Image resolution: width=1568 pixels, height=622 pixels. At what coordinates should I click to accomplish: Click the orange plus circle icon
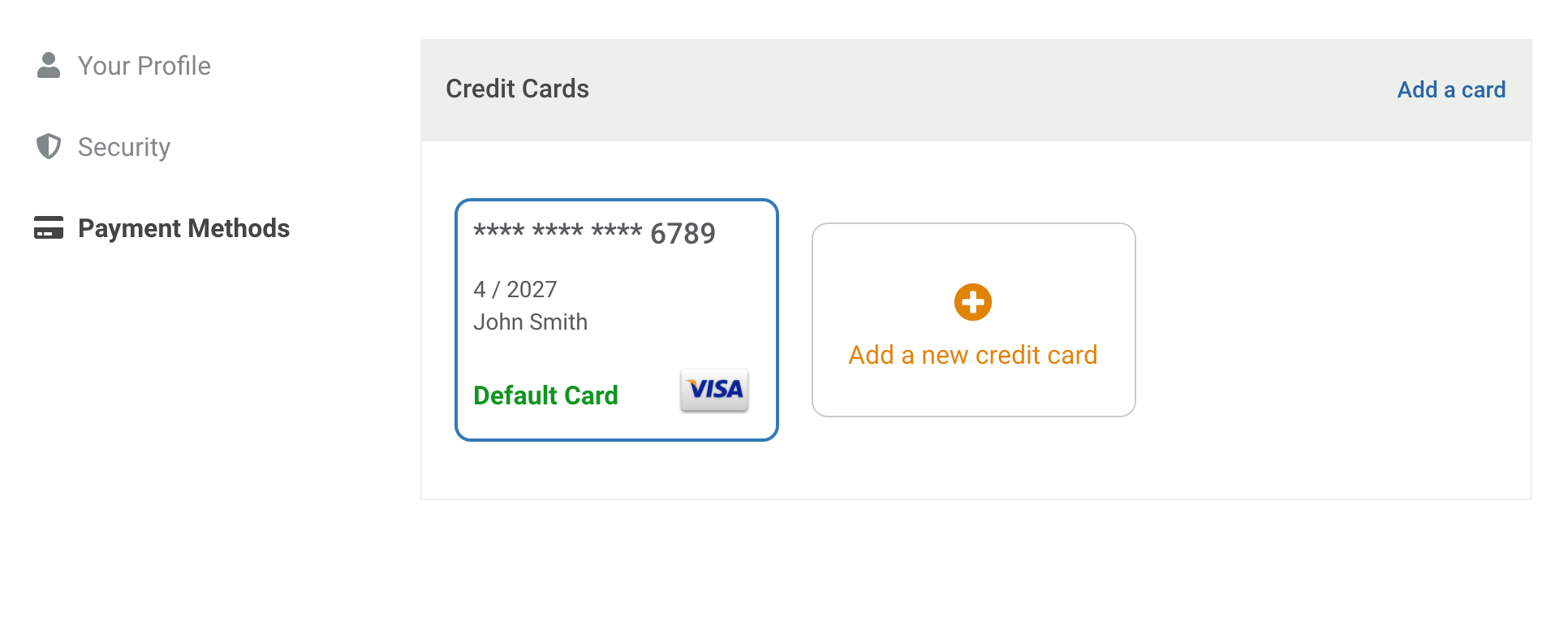pyautogui.click(x=973, y=302)
